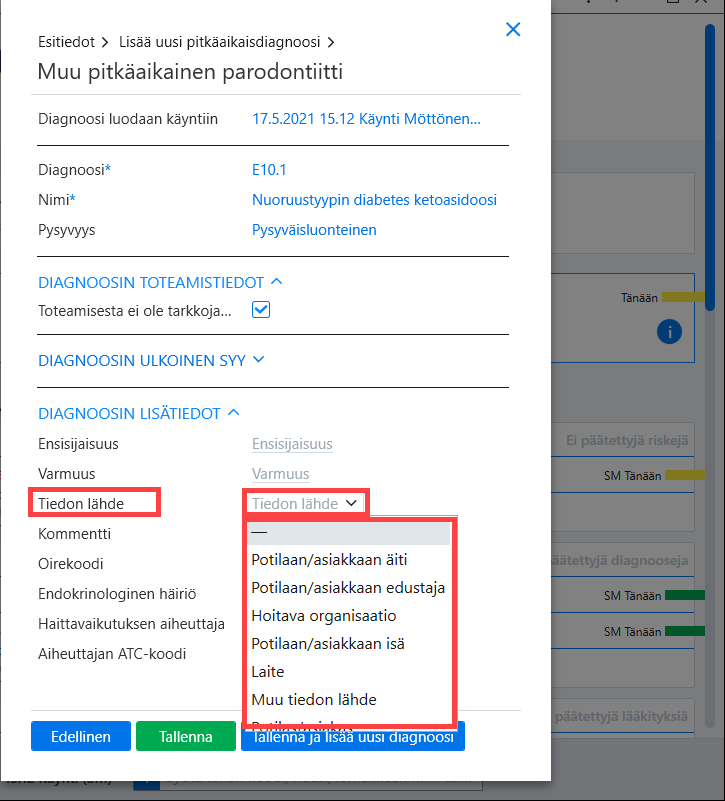Select the blank dash option in list
Image resolution: width=725 pixels, height=801 pixels.
(349, 532)
